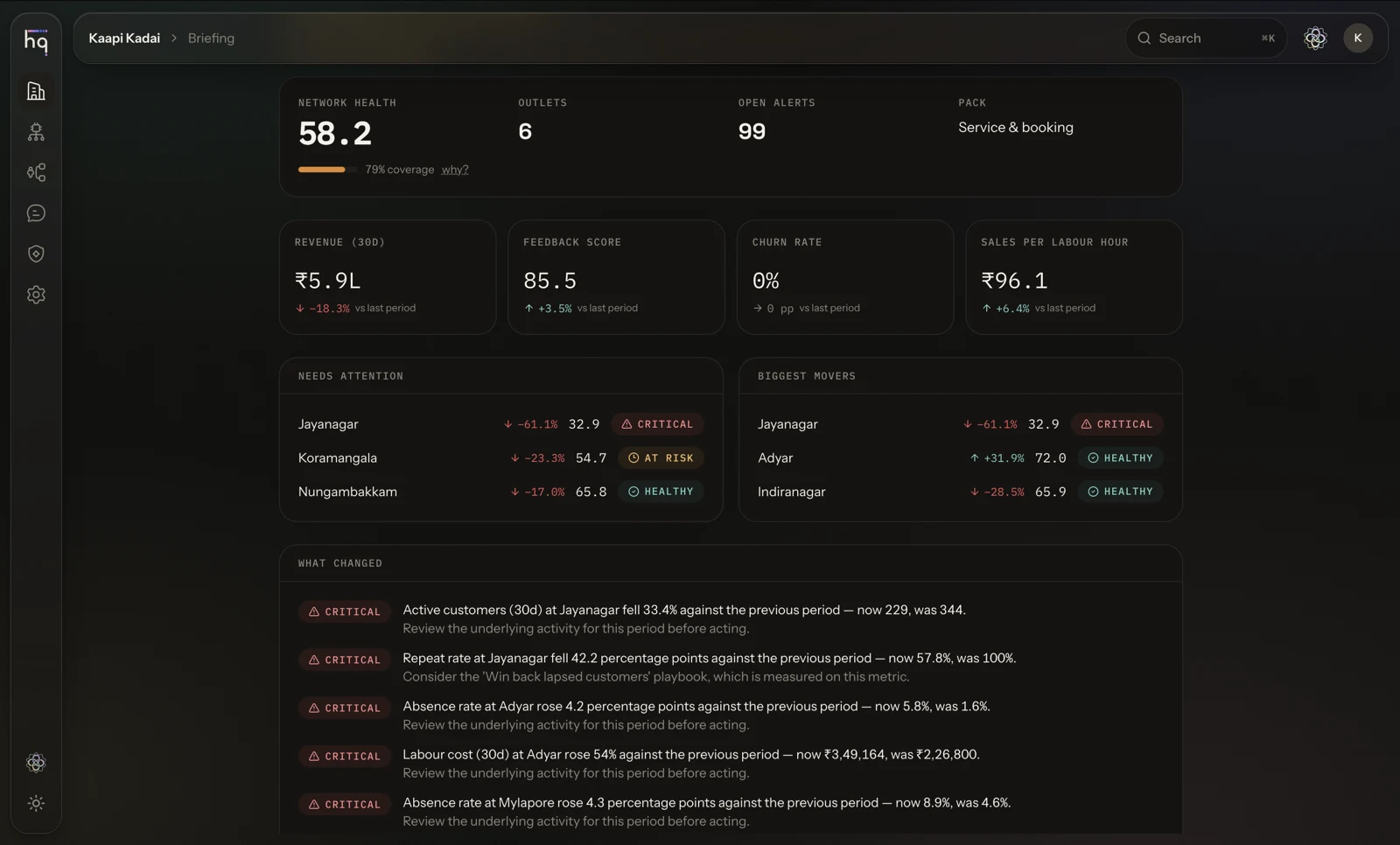1400x845 pixels.
Task: Open the Active customers at Jayanagar alert
Action: coord(731,618)
